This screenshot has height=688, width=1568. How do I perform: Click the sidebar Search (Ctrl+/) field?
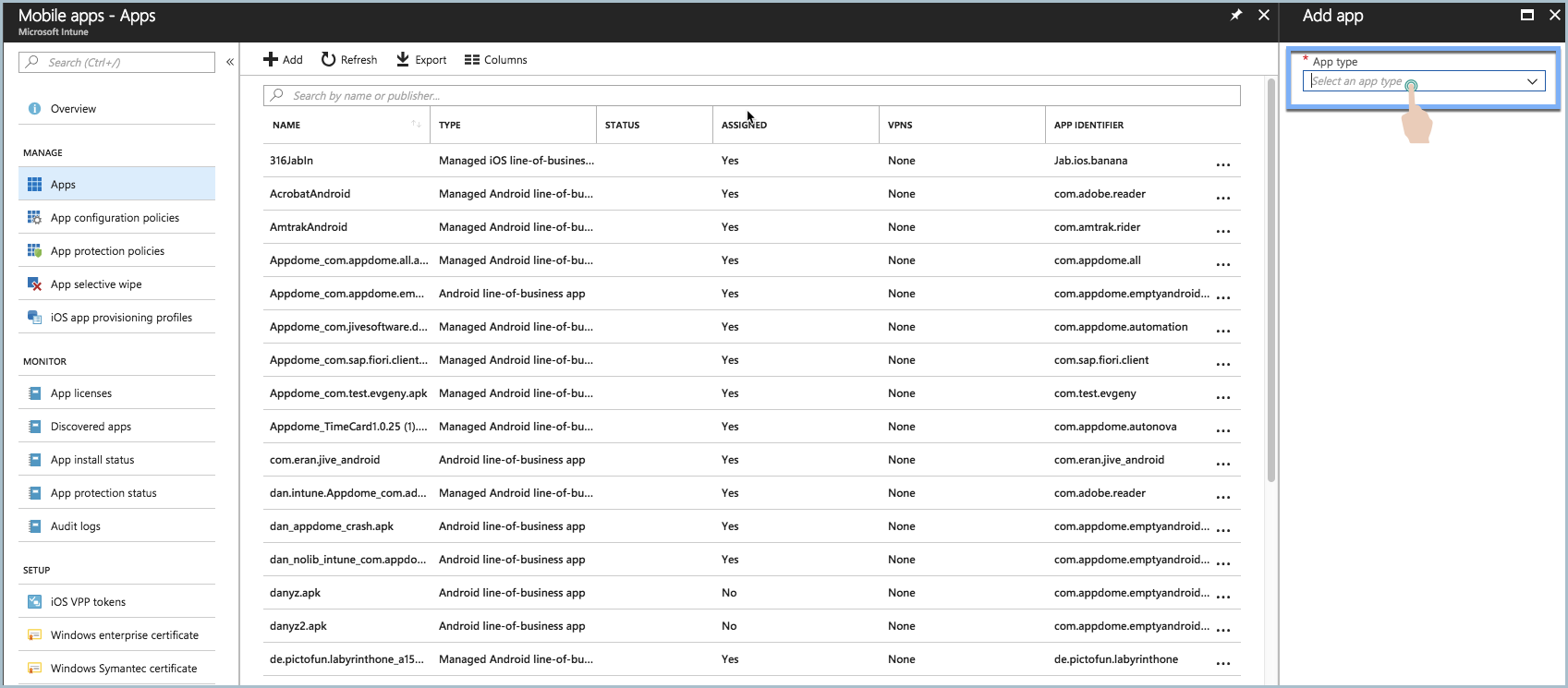pos(116,62)
